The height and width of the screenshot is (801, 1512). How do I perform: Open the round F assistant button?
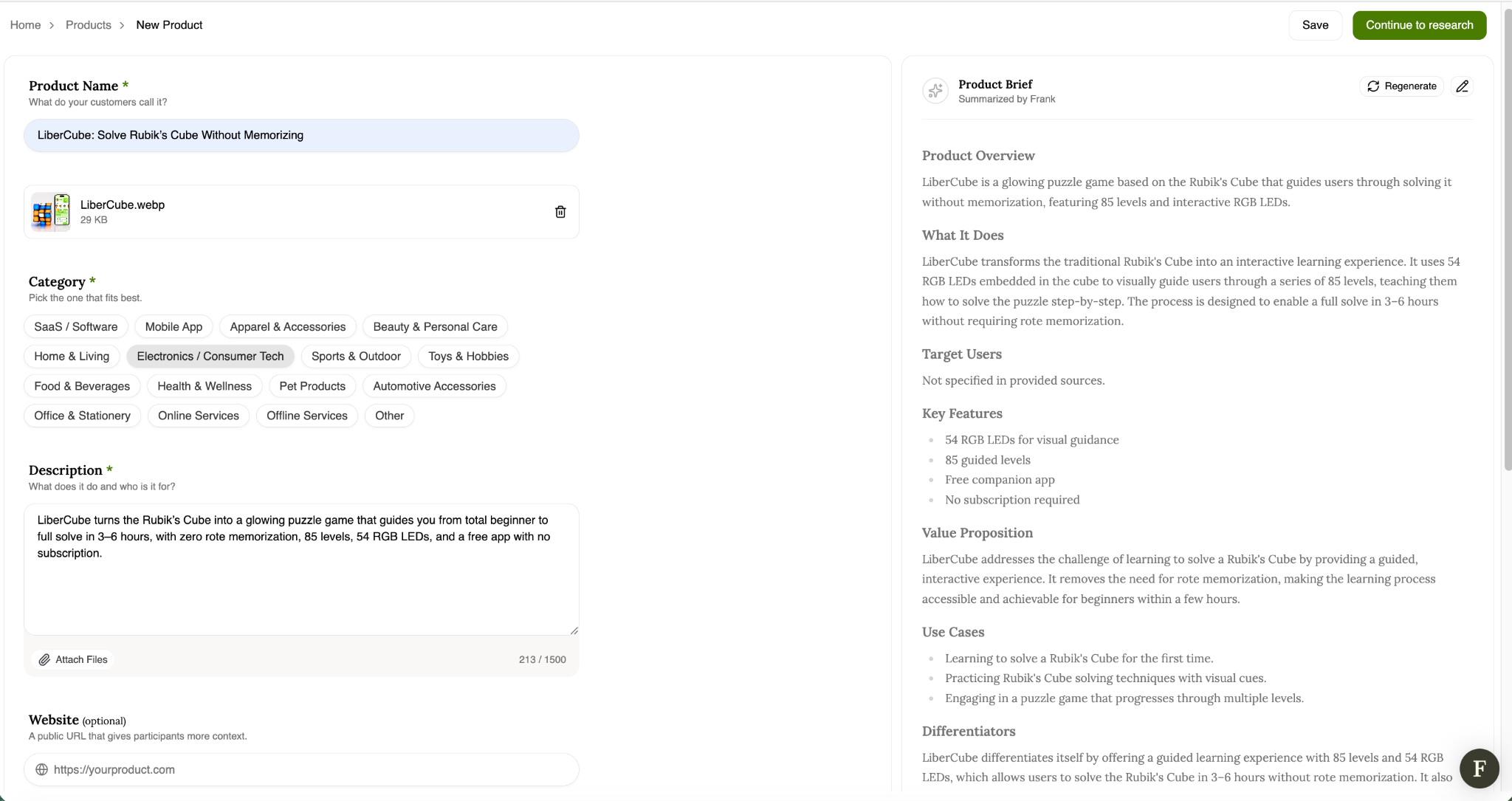(1479, 769)
